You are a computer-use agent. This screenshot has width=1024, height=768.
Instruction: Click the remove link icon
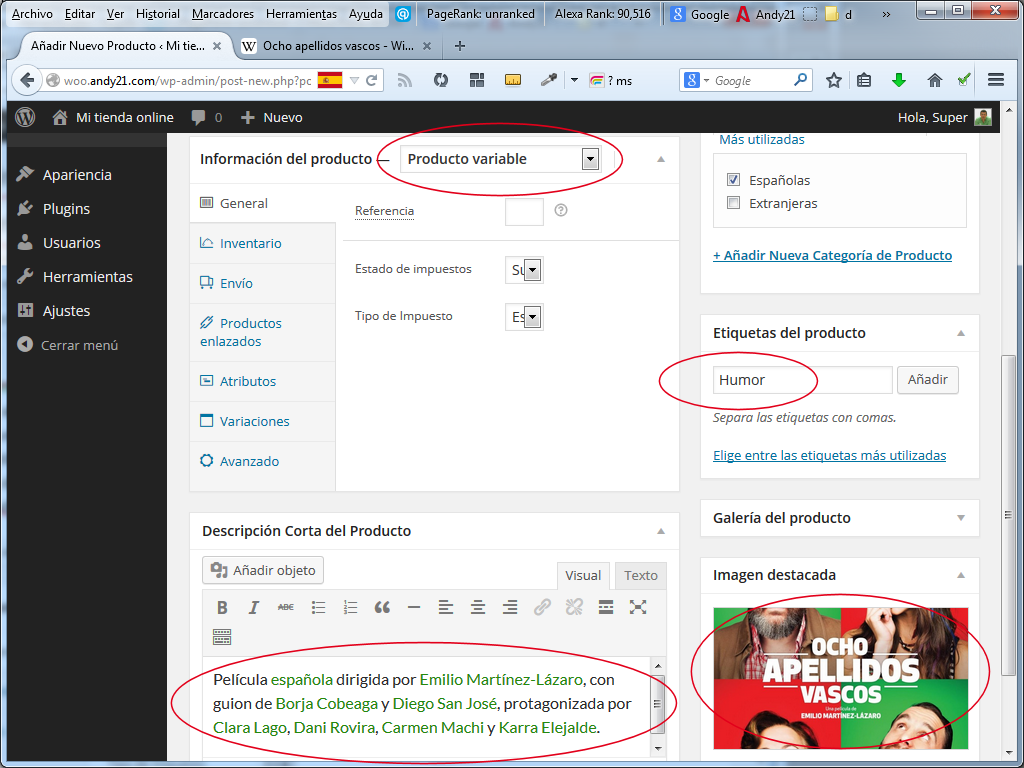[x=574, y=607]
